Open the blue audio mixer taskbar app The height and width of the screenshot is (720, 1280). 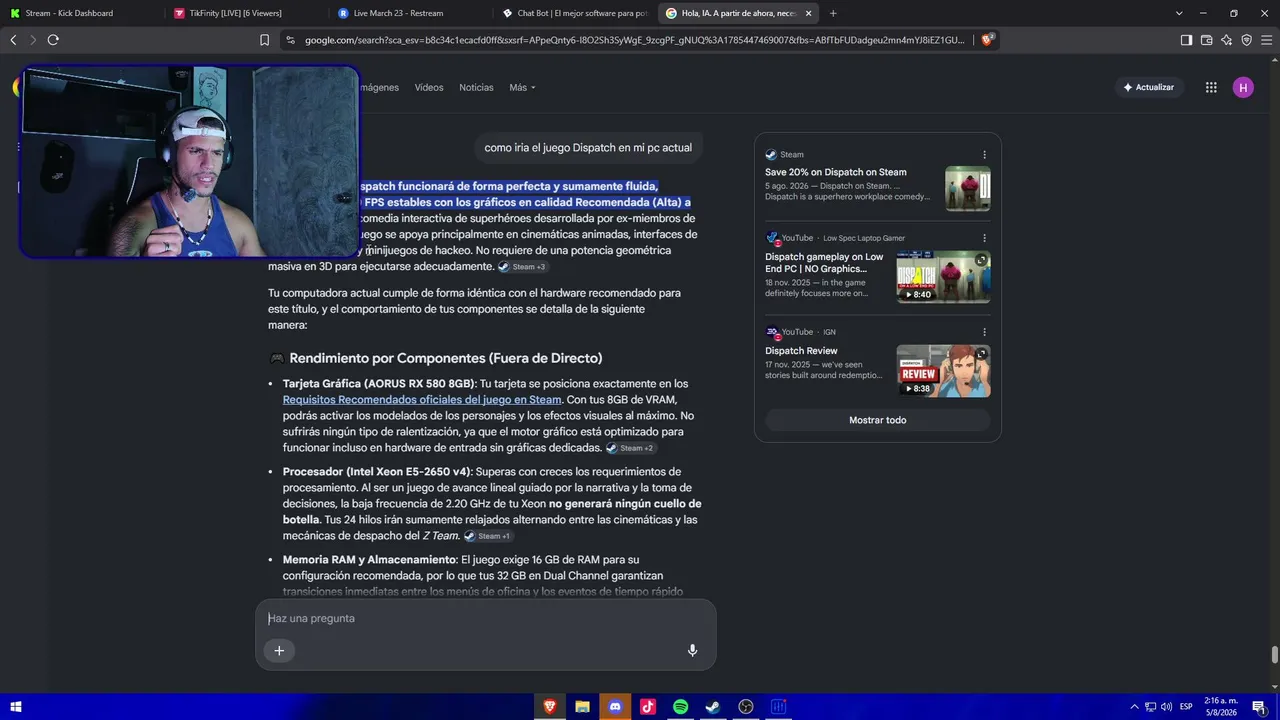[779, 707]
